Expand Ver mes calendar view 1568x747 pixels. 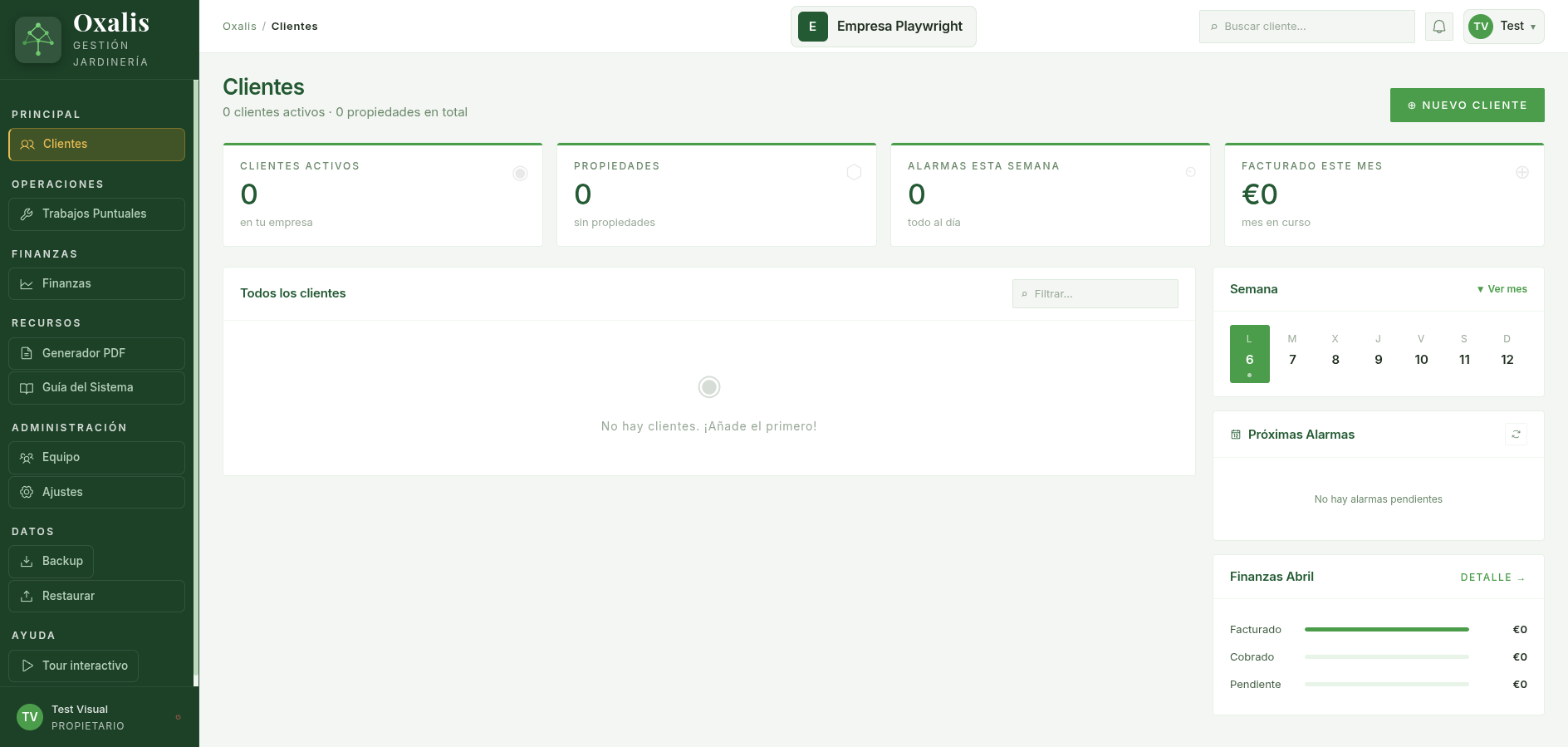[1502, 289]
